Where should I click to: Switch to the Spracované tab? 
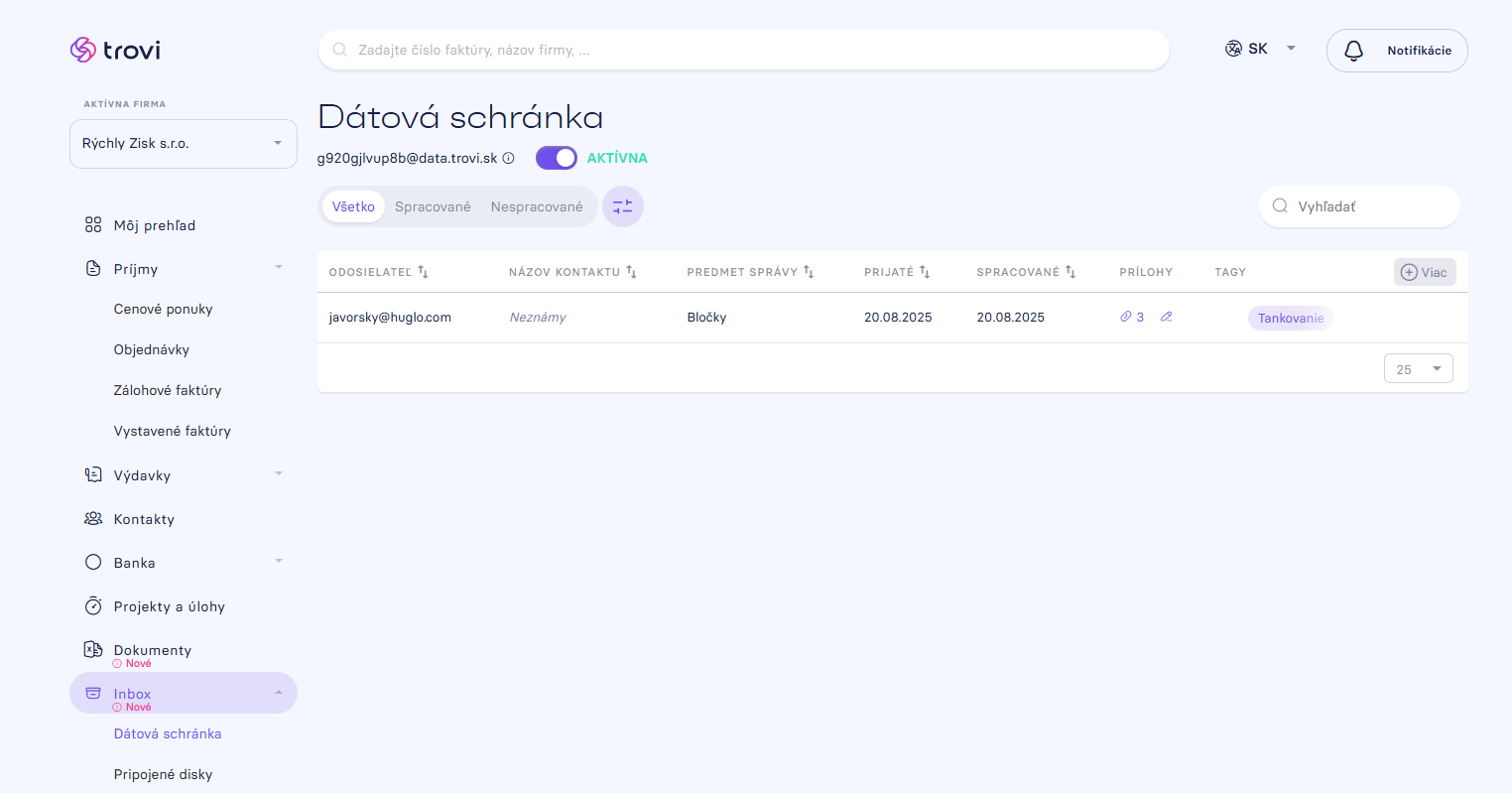pos(433,206)
